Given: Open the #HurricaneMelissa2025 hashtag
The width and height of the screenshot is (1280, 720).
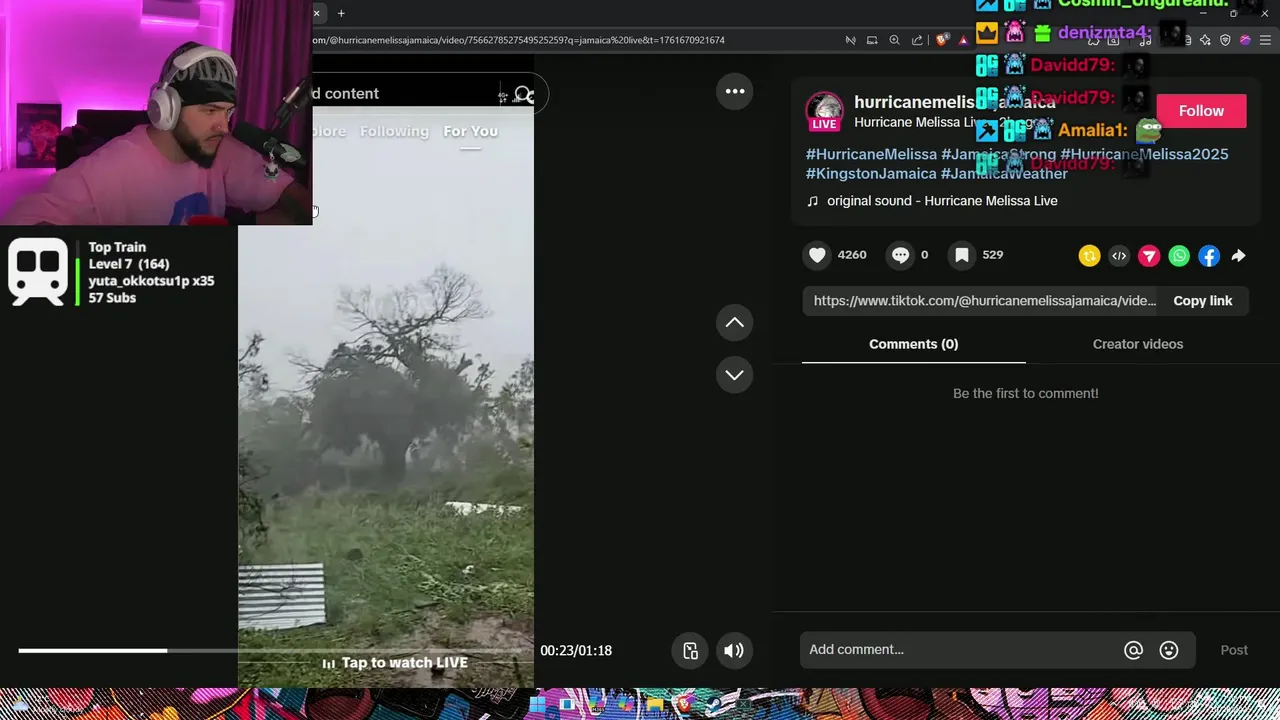Looking at the screenshot, I should 1144,154.
